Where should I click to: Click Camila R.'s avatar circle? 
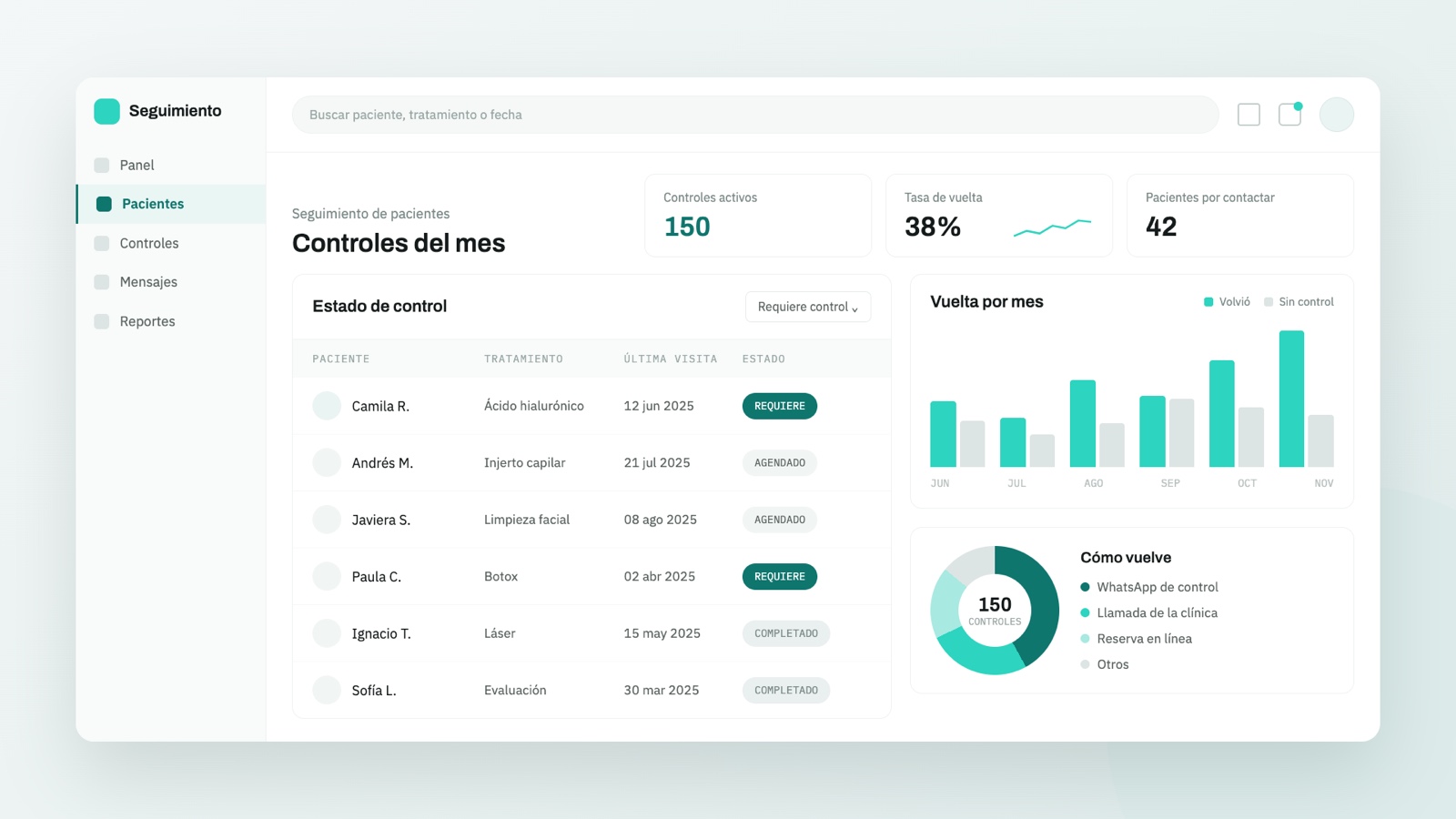click(x=327, y=406)
